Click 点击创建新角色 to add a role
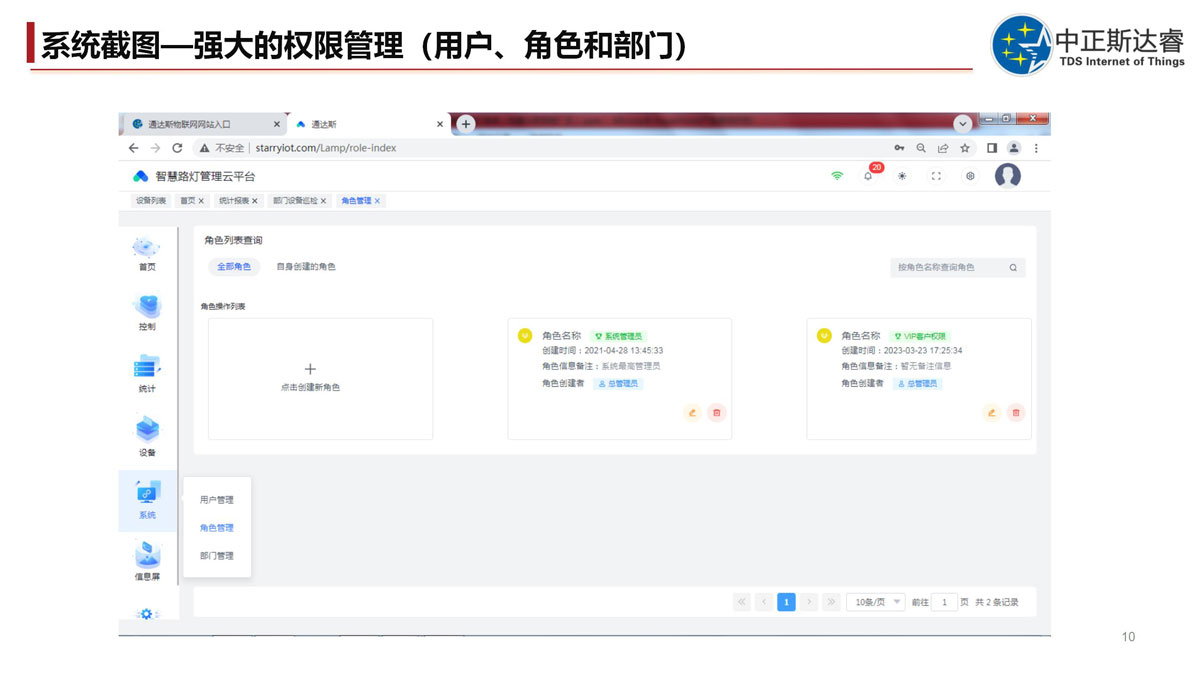Viewport: 1200px width, 675px height. tap(310, 378)
